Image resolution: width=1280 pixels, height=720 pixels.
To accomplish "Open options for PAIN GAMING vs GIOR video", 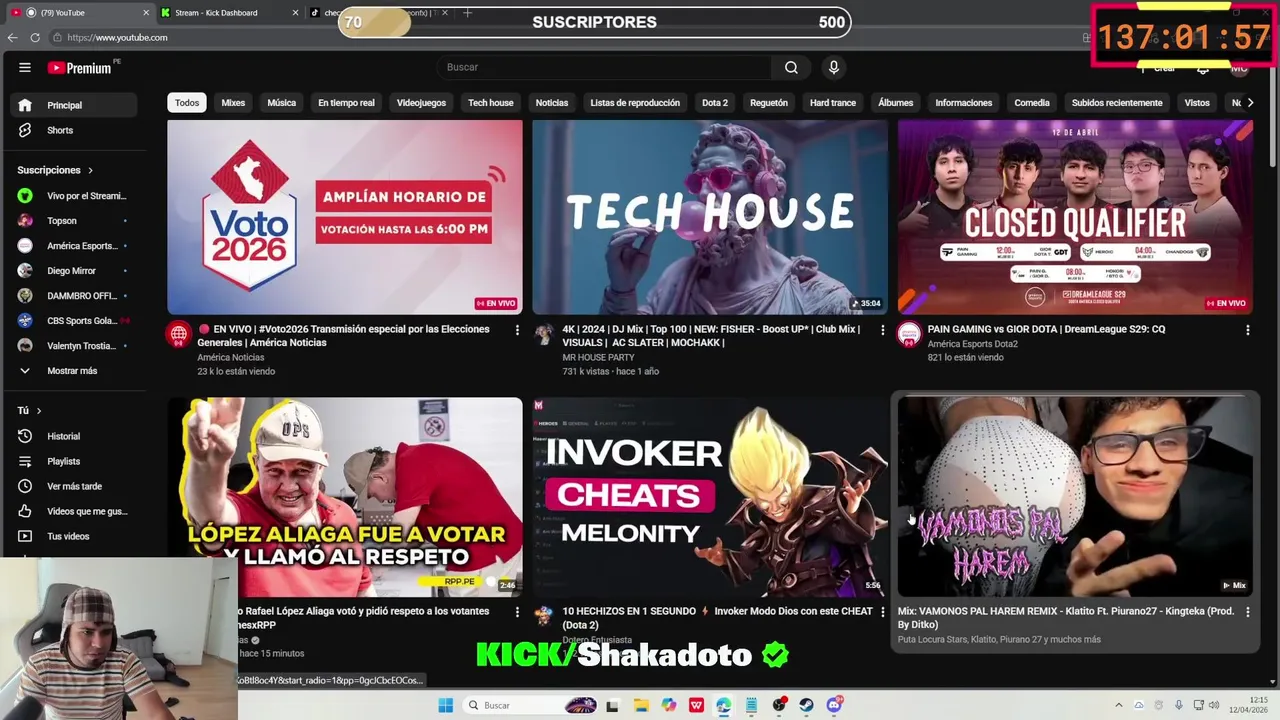I will coord(1247,330).
